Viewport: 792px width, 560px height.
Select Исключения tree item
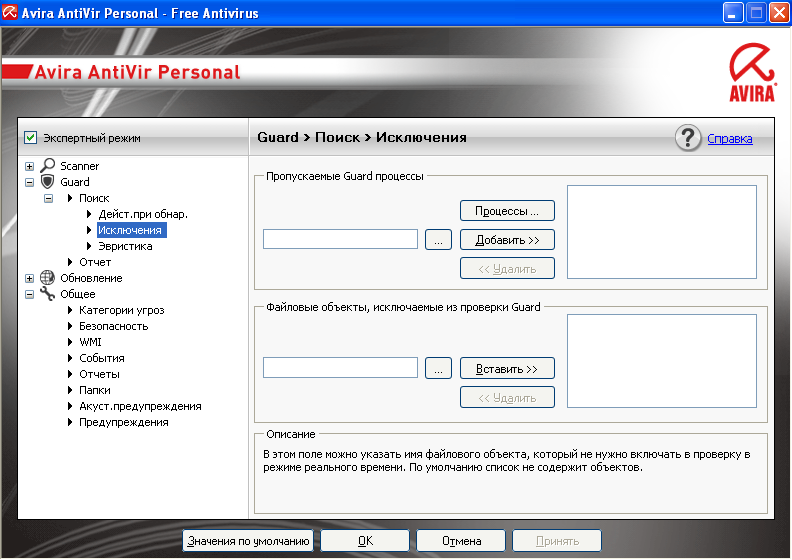(130, 230)
